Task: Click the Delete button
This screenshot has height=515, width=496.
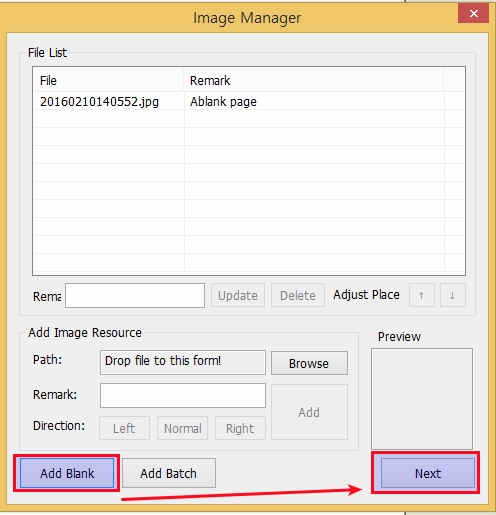Action: tap(298, 295)
